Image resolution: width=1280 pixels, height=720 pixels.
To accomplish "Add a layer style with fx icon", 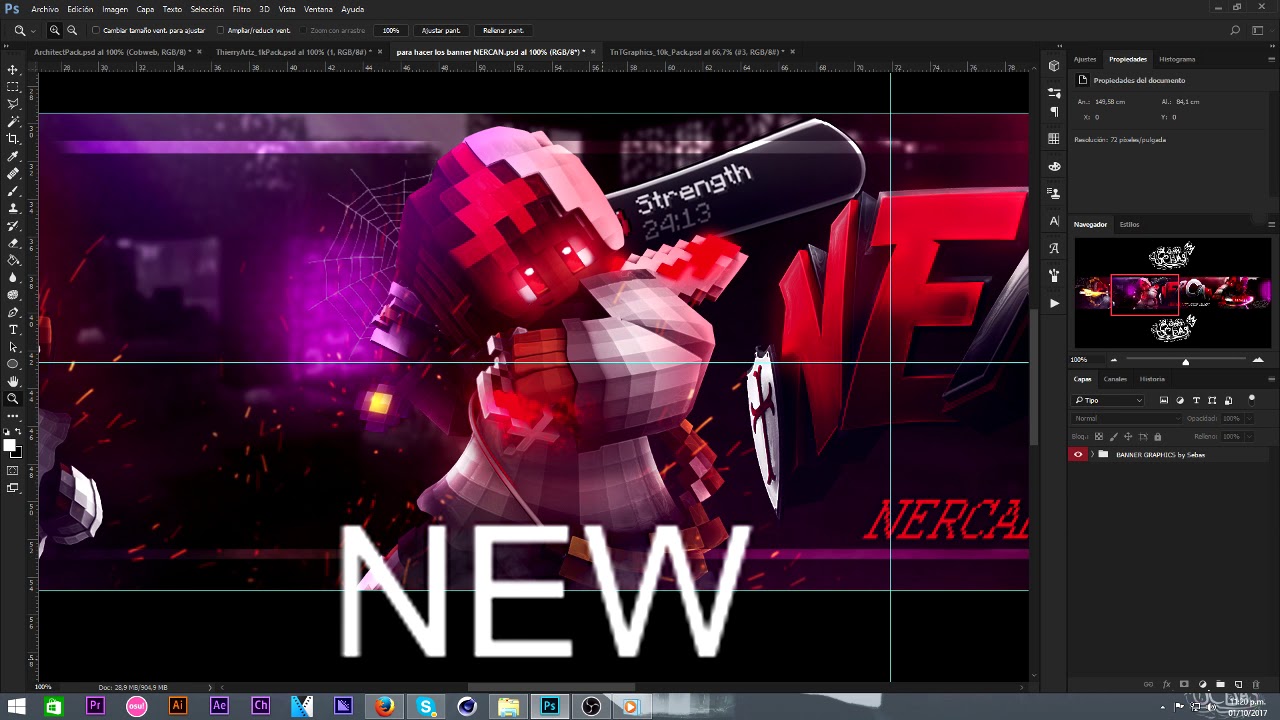I will click(x=1166, y=684).
